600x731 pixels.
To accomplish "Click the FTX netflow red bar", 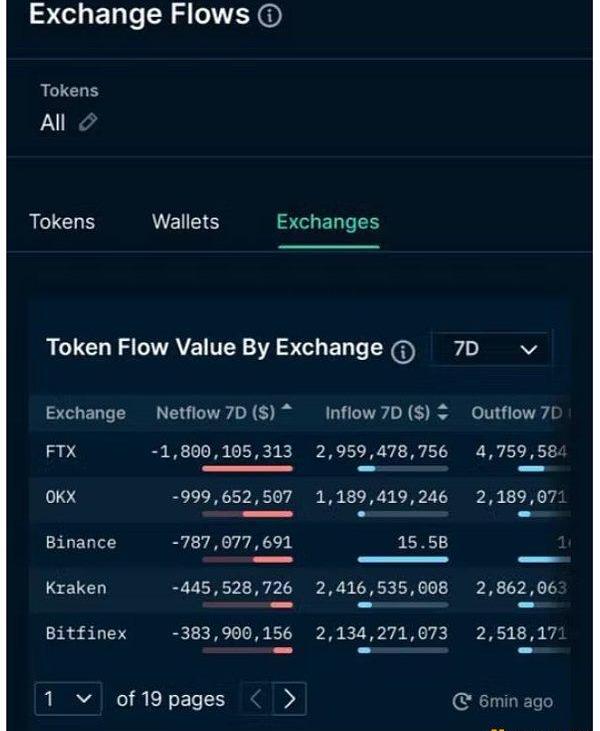I will click(x=247, y=469).
